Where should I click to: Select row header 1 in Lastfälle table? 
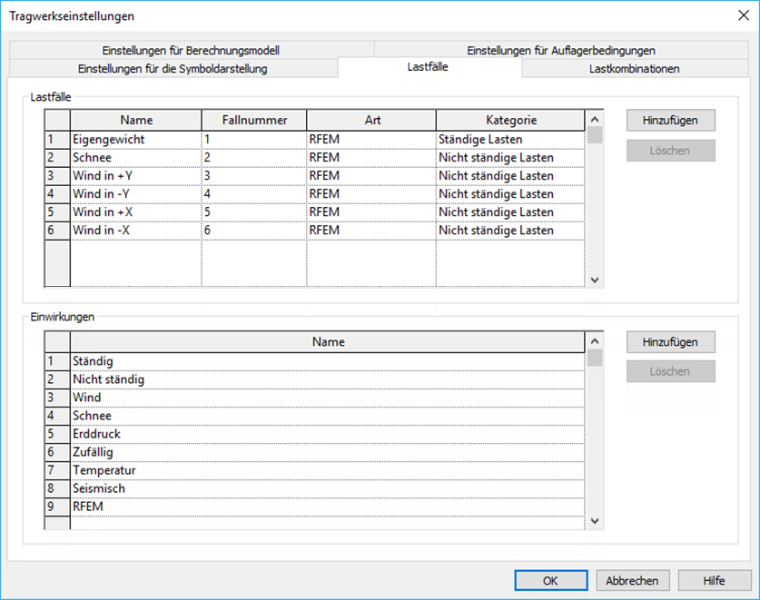(x=57, y=140)
